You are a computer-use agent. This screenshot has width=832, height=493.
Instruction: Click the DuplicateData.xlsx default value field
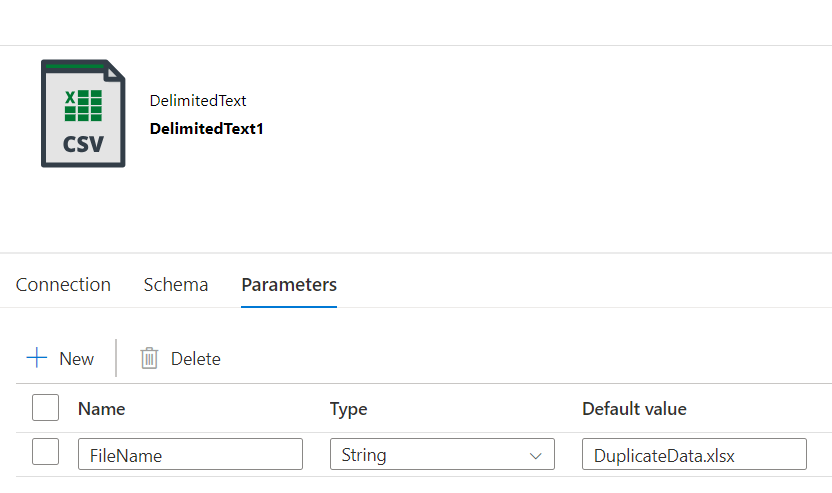(694, 455)
